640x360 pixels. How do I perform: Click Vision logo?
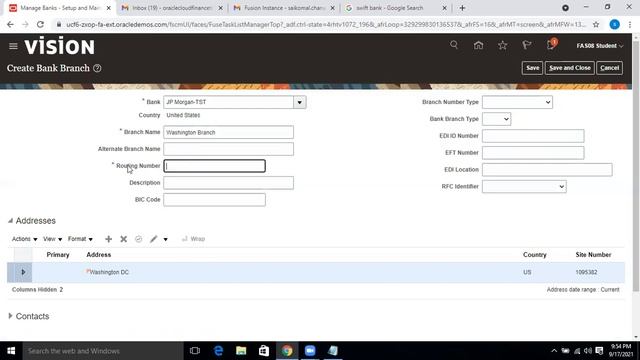pyautogui.click(x=60, y=46)
